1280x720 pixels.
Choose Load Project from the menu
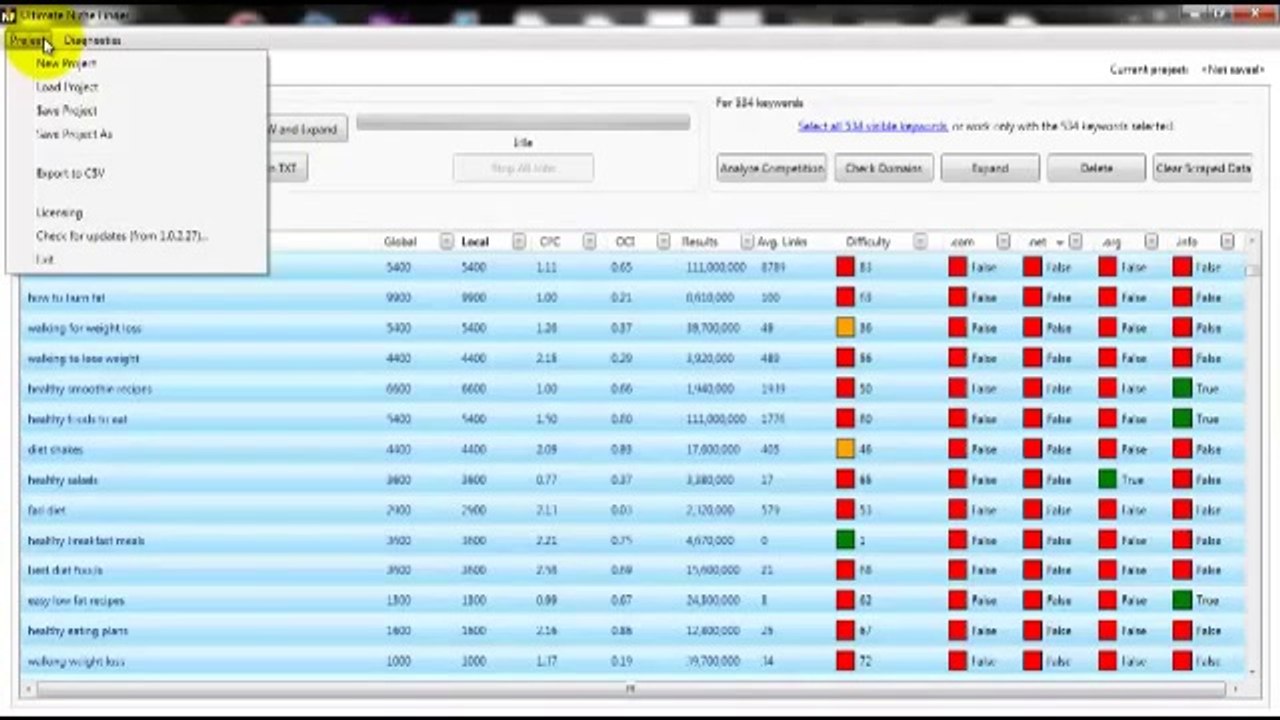(67, 87)
